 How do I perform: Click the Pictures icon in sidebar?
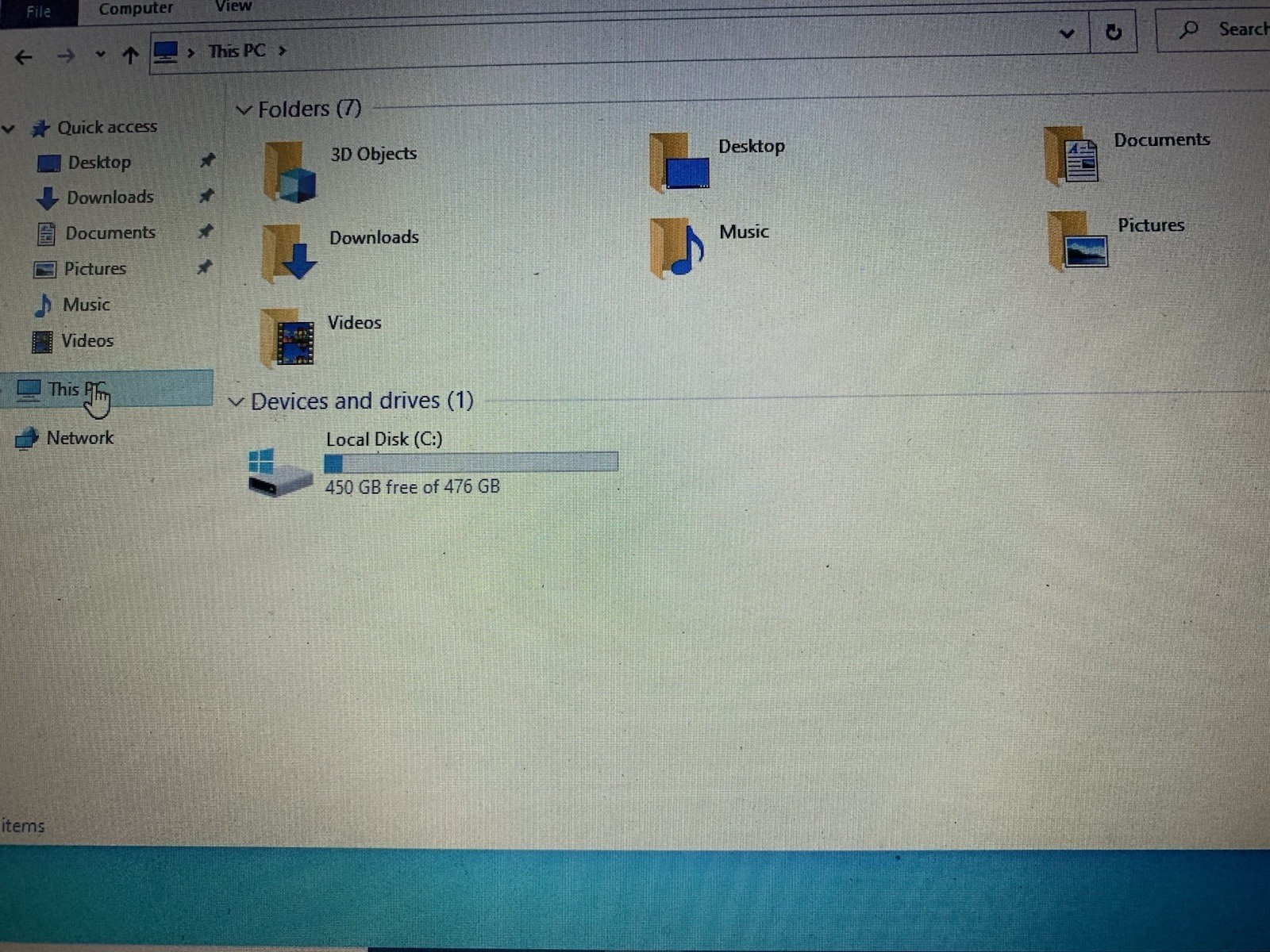[x=44, y=270]
